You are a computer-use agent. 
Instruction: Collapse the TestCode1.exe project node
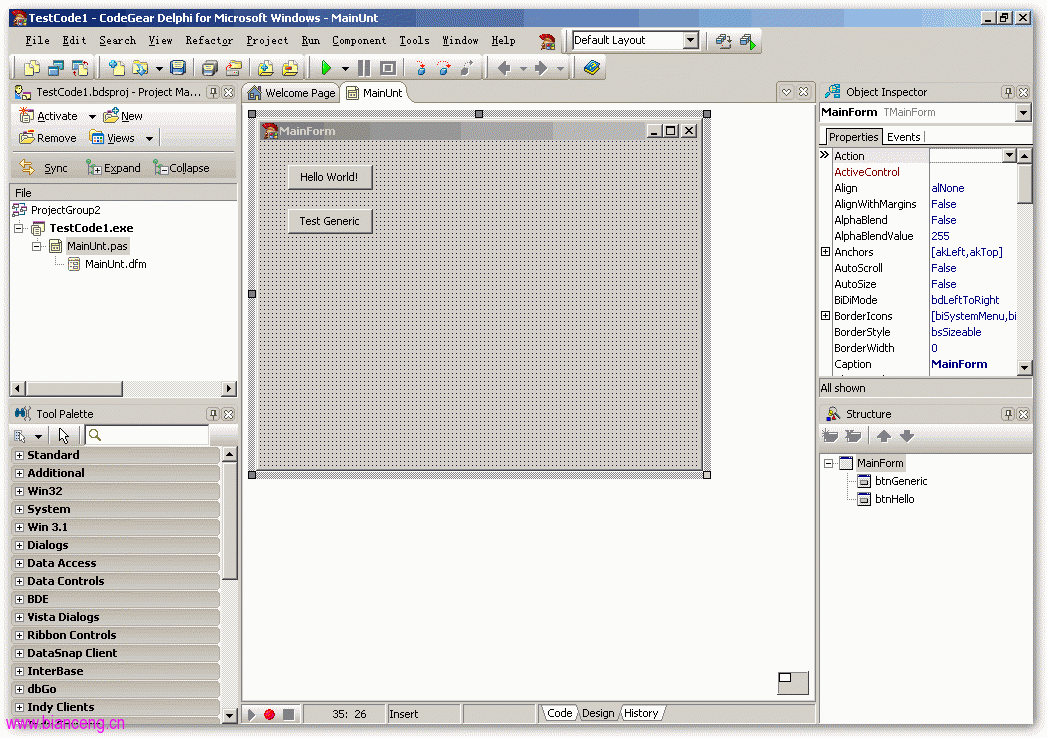(19, 228)
